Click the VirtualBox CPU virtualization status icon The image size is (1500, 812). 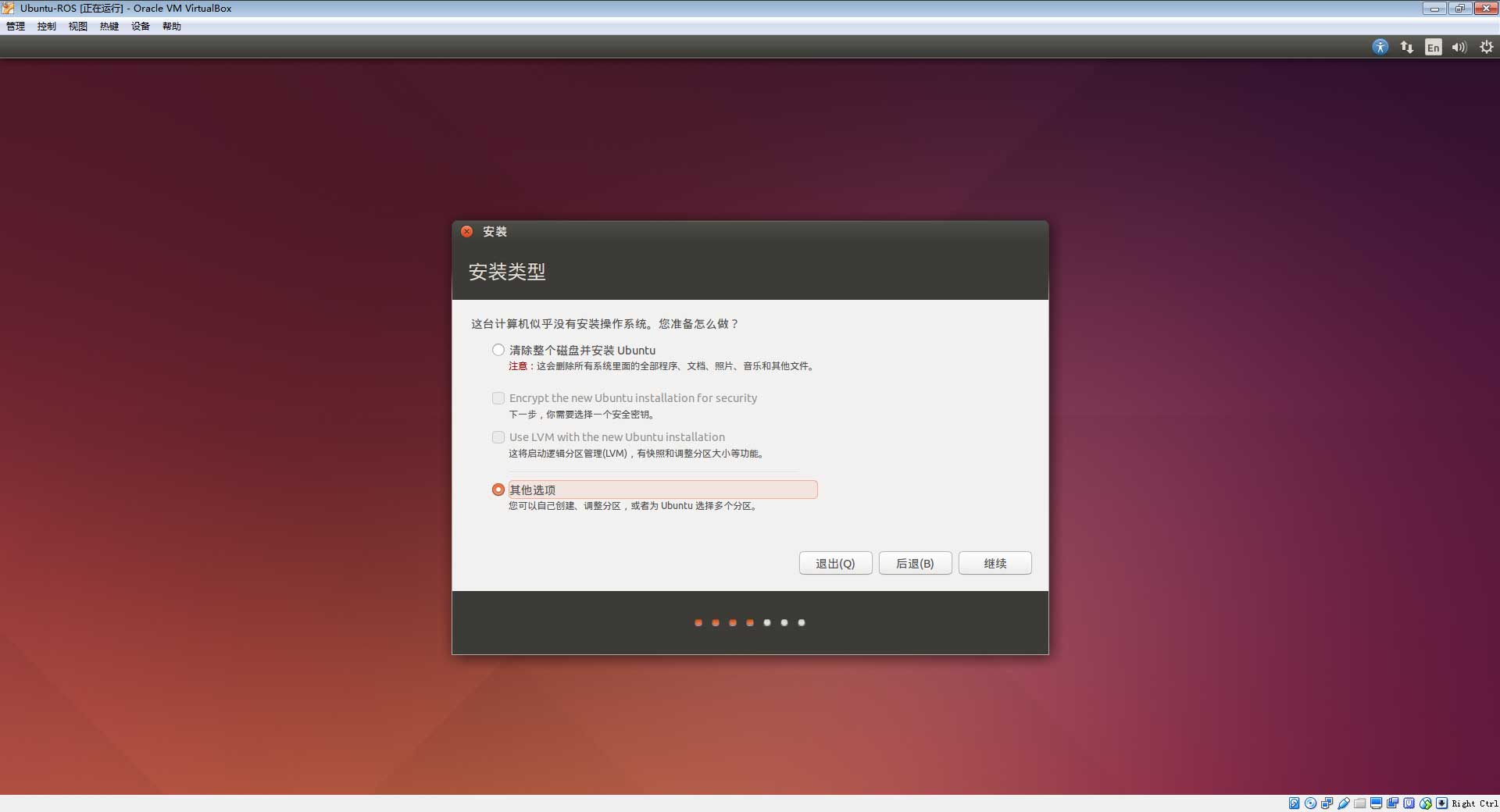[1409, 803]
